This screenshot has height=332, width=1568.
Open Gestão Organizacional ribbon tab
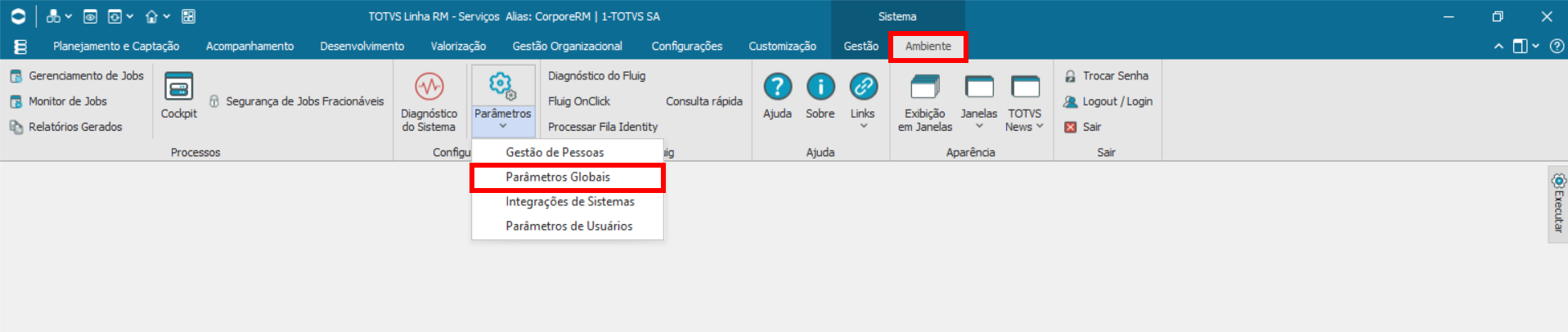[x=567, y=47]
